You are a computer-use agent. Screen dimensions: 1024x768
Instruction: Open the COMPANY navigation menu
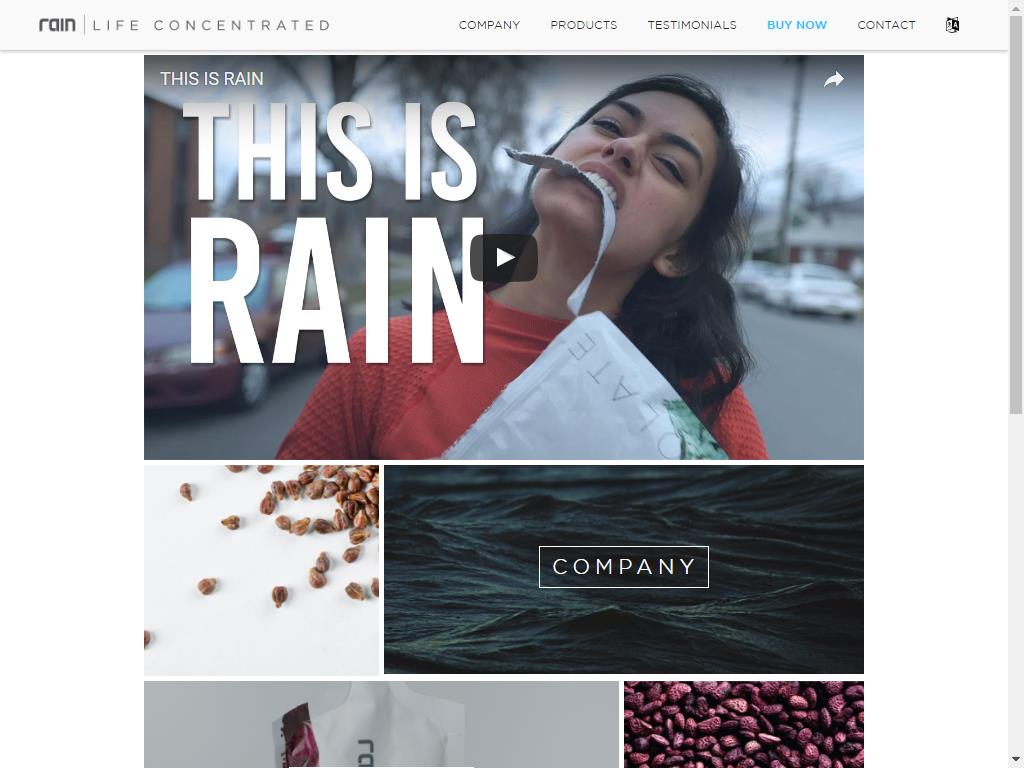point(489,25)
